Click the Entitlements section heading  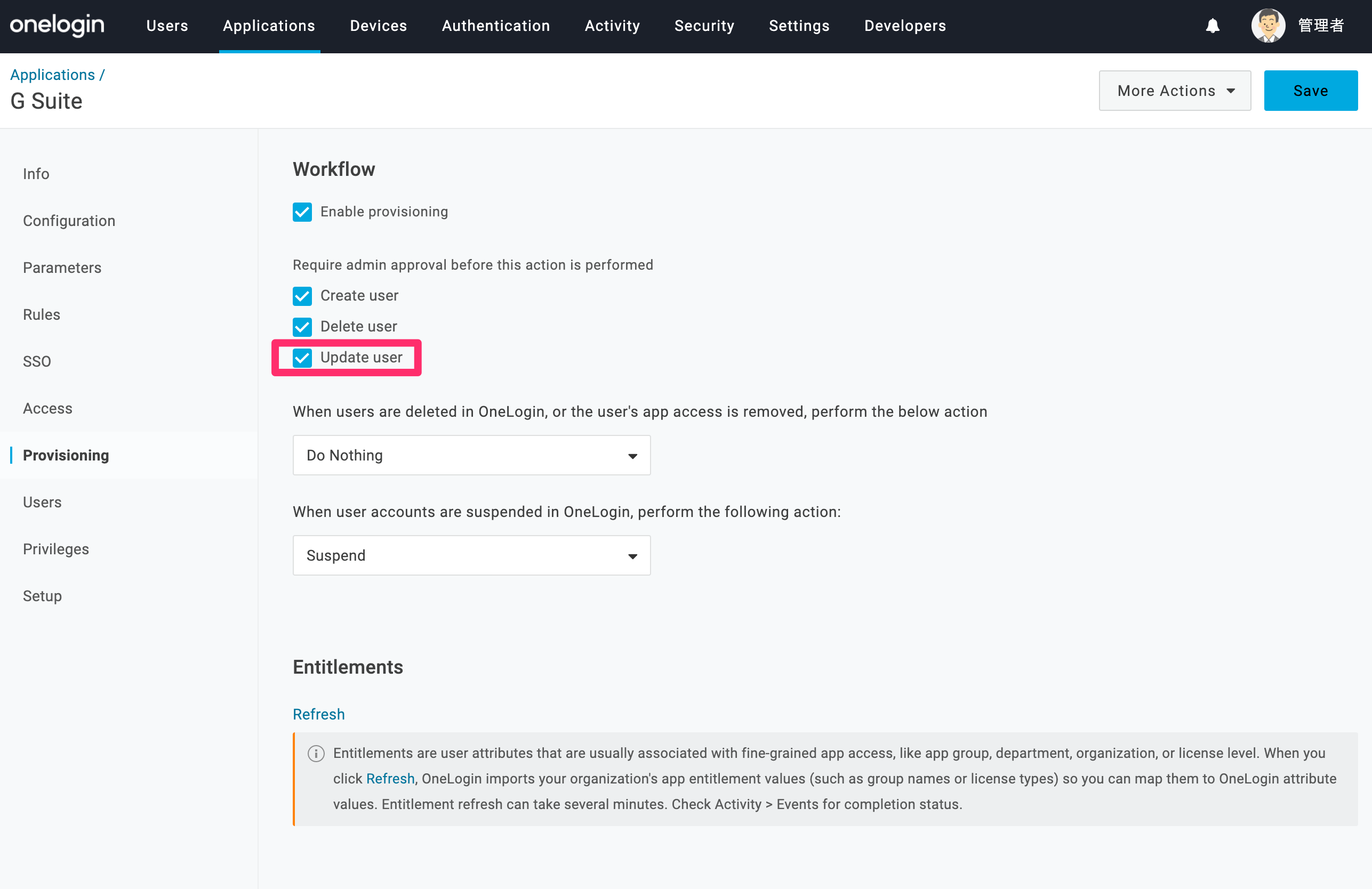click(348, 667)
